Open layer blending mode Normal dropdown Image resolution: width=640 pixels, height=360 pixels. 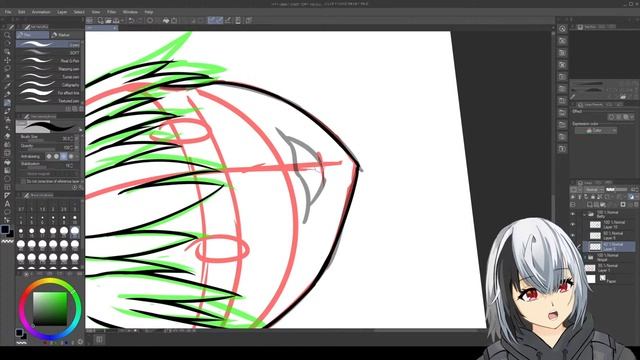[x=594, y=190]
